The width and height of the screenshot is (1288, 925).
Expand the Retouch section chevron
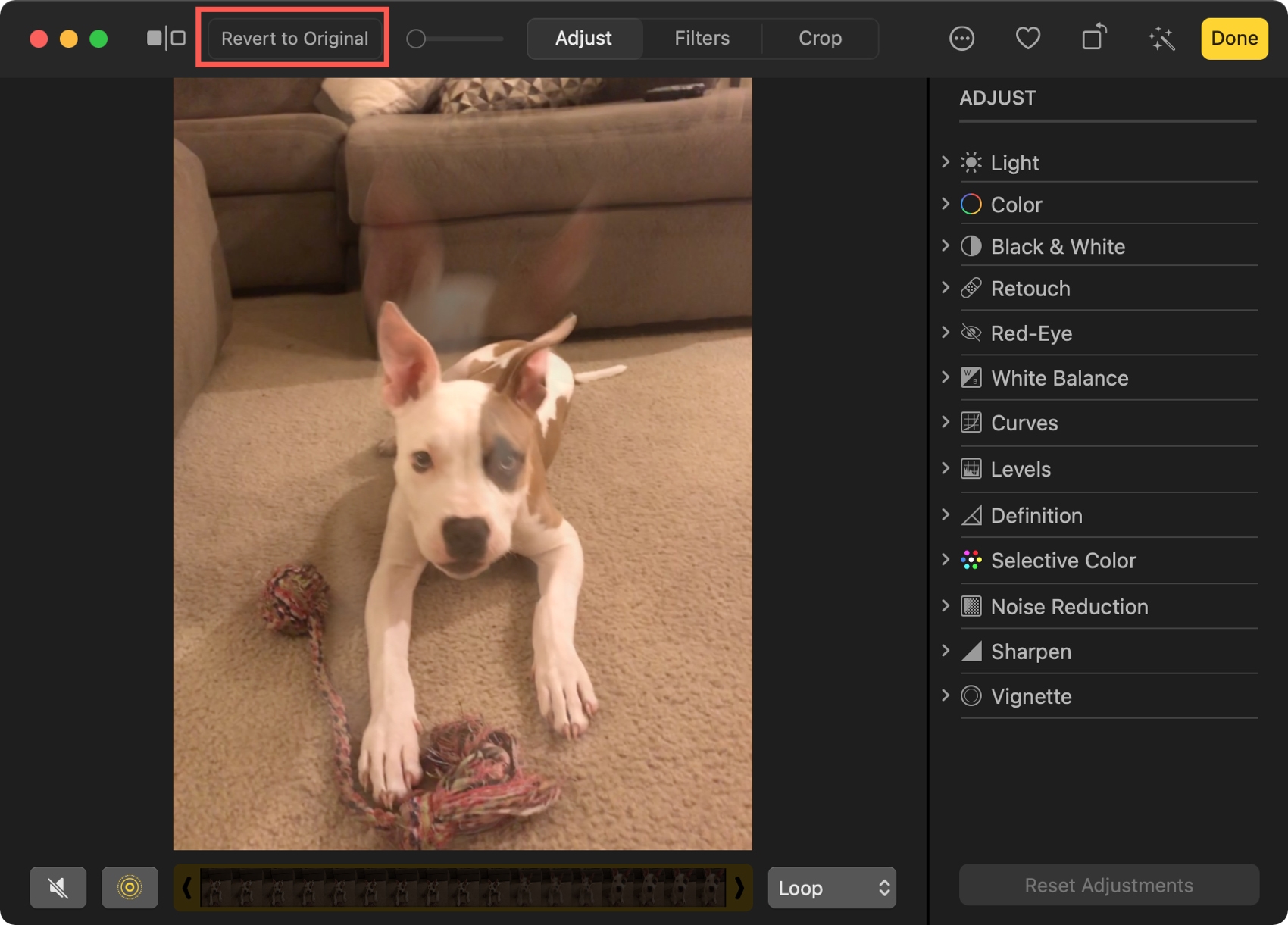coord(945,287)
